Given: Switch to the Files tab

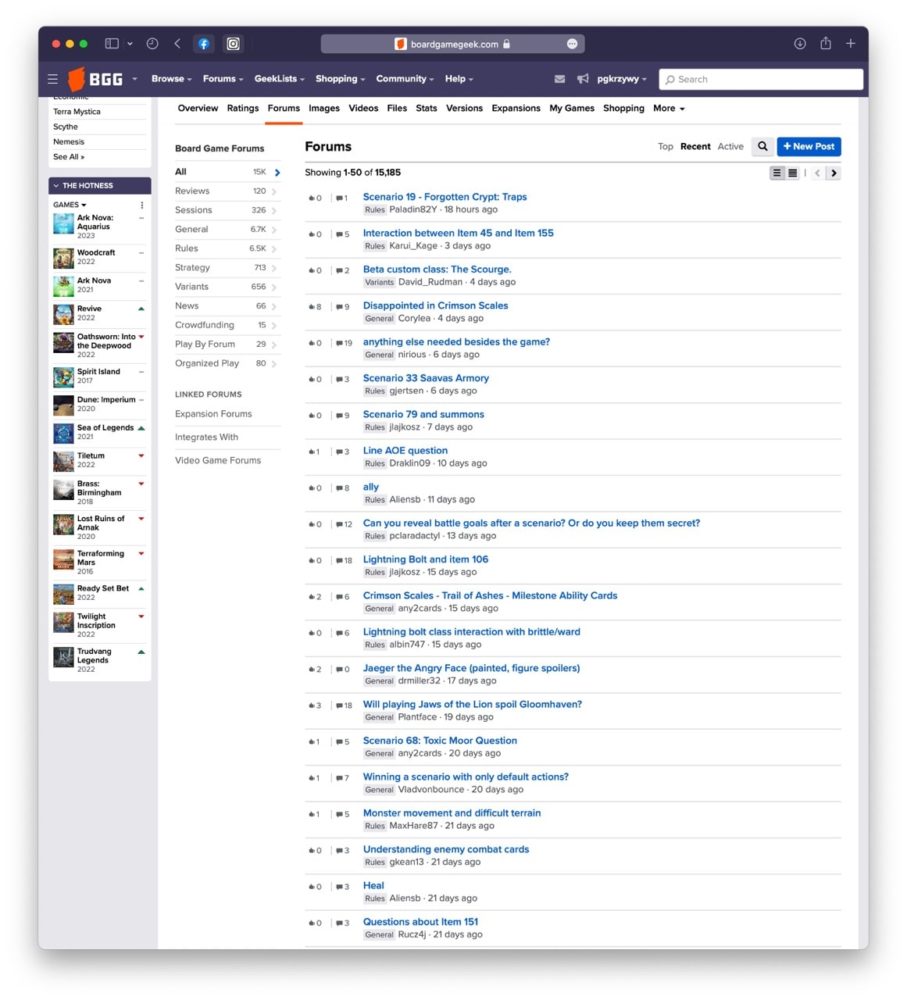Looking at the screenshot, I should 397,108.
